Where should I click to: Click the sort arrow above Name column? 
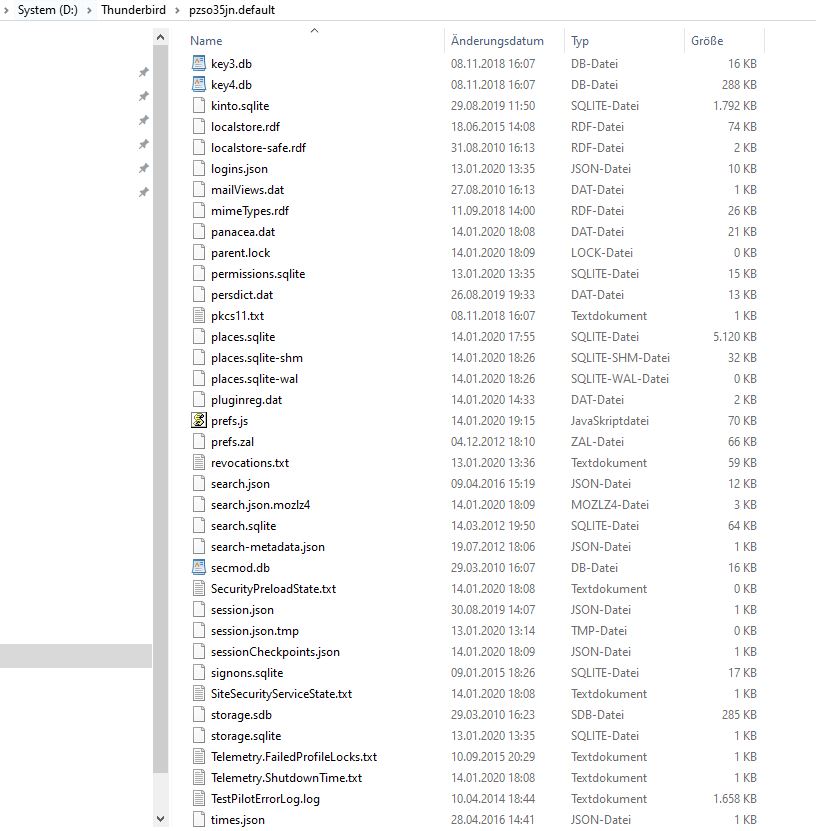pos(314,30)
